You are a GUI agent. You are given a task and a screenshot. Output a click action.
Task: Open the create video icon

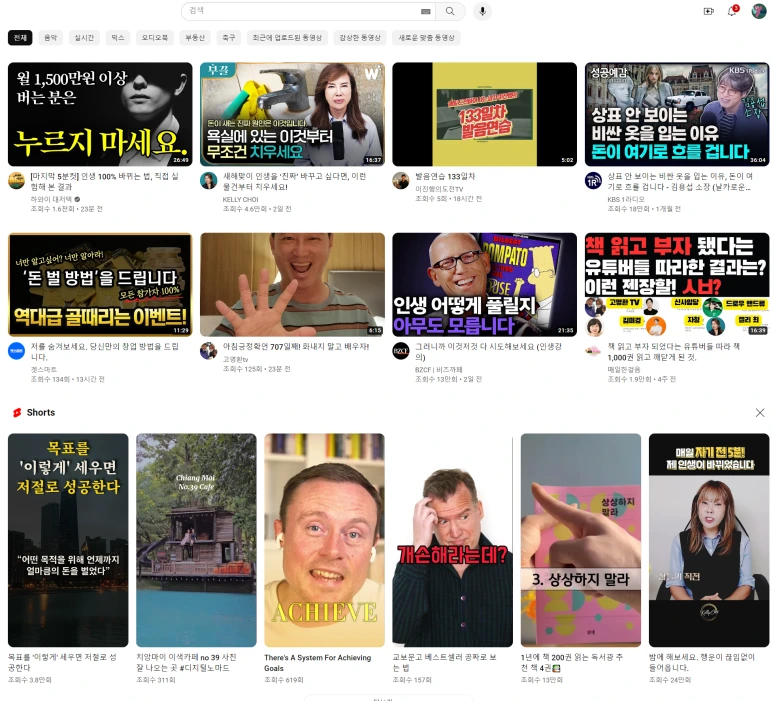(x=708, y=11)
